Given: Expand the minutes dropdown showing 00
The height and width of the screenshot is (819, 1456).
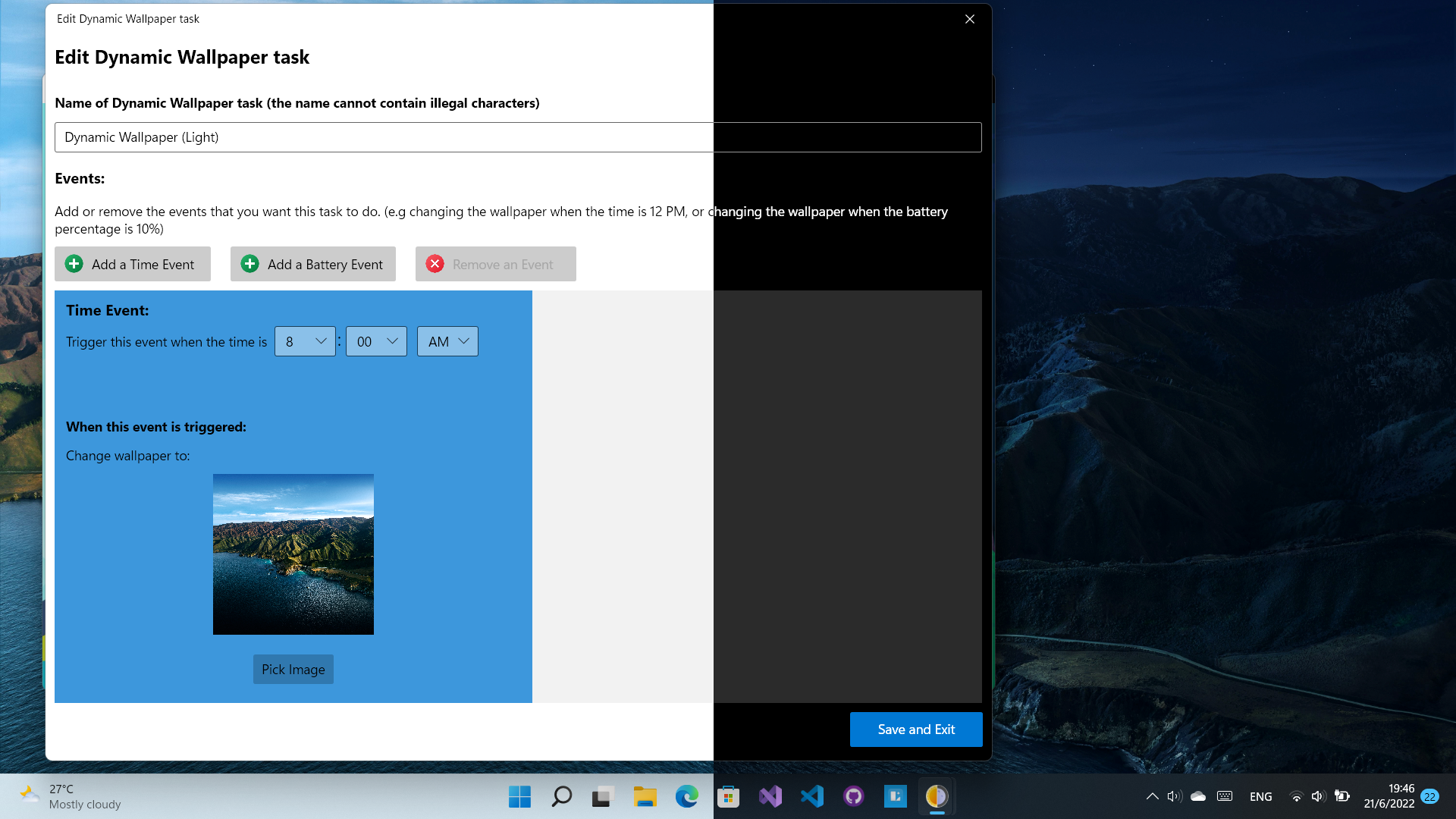Looking at the screenshot, I should tap(376, 341).
